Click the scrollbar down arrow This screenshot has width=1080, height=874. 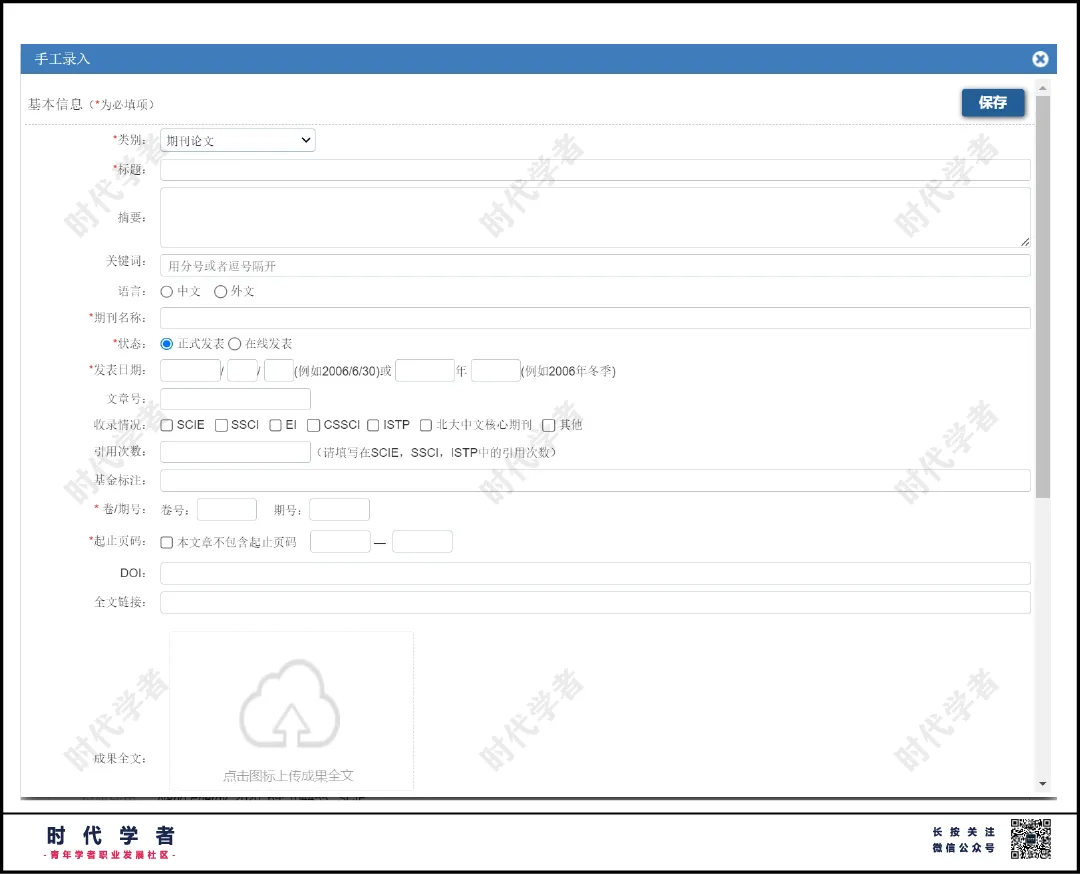pos(1042,784)
